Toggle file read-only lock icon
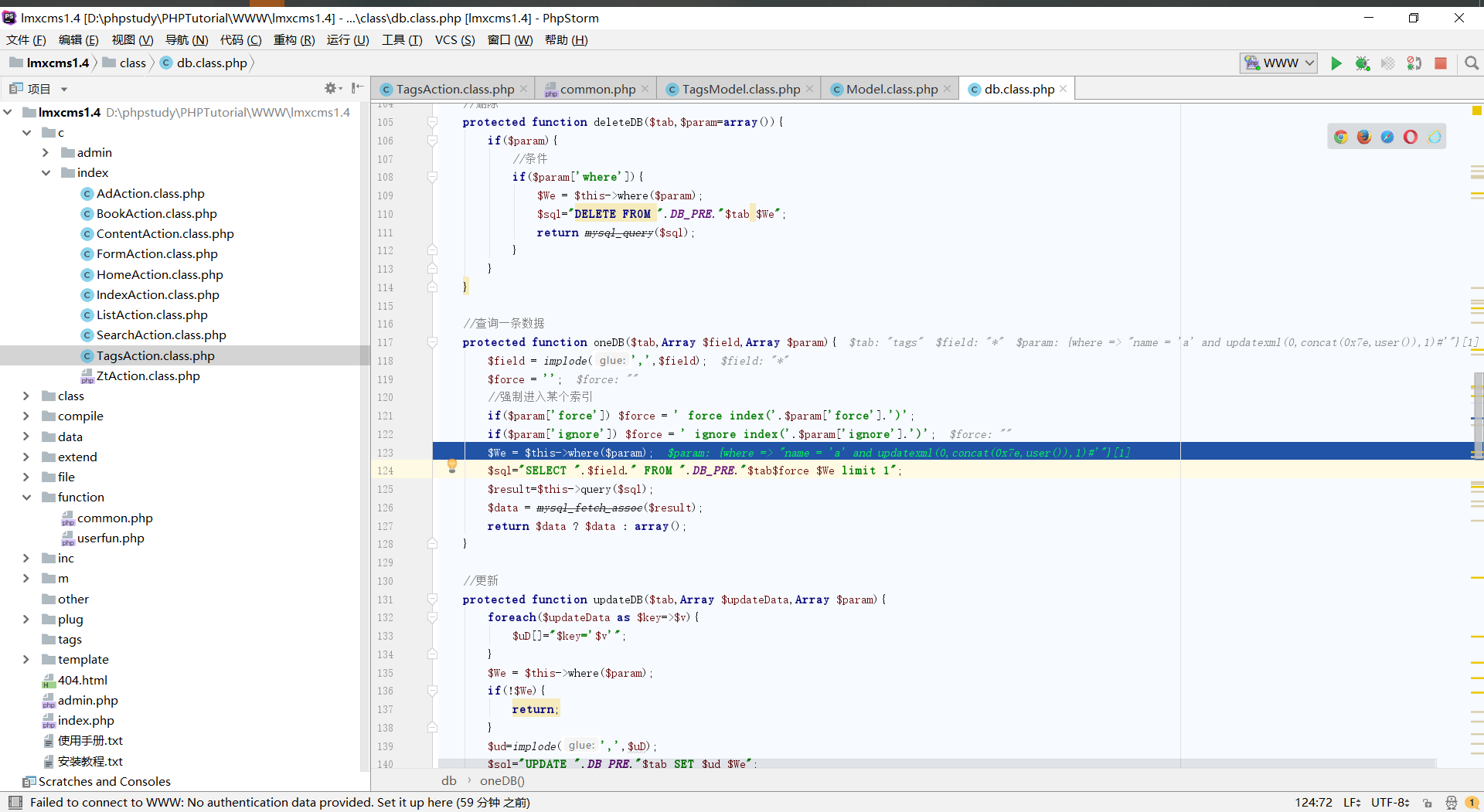This screenshot has height=812, width=1484. tap(1428, 803)
